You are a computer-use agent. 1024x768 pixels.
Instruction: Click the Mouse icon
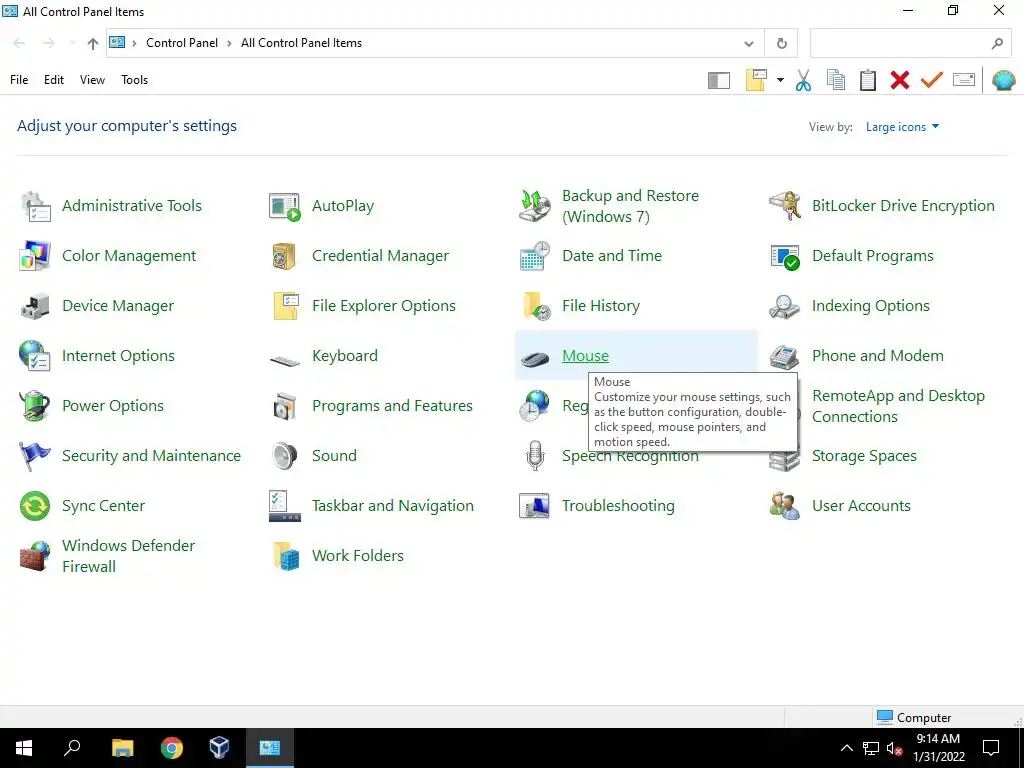pyautogui.click(x=535, y=359)
